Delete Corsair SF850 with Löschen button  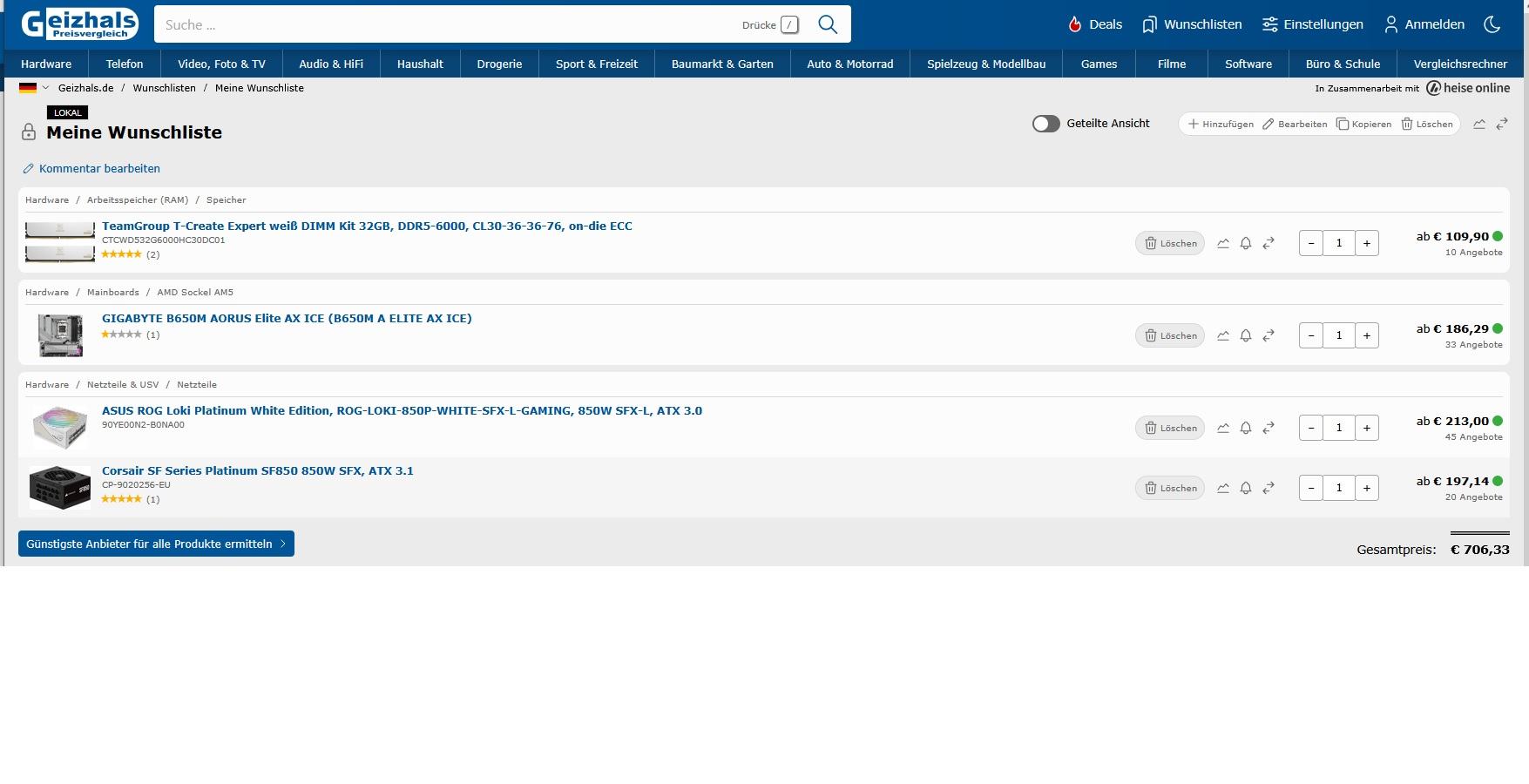tap(1170, 488)
